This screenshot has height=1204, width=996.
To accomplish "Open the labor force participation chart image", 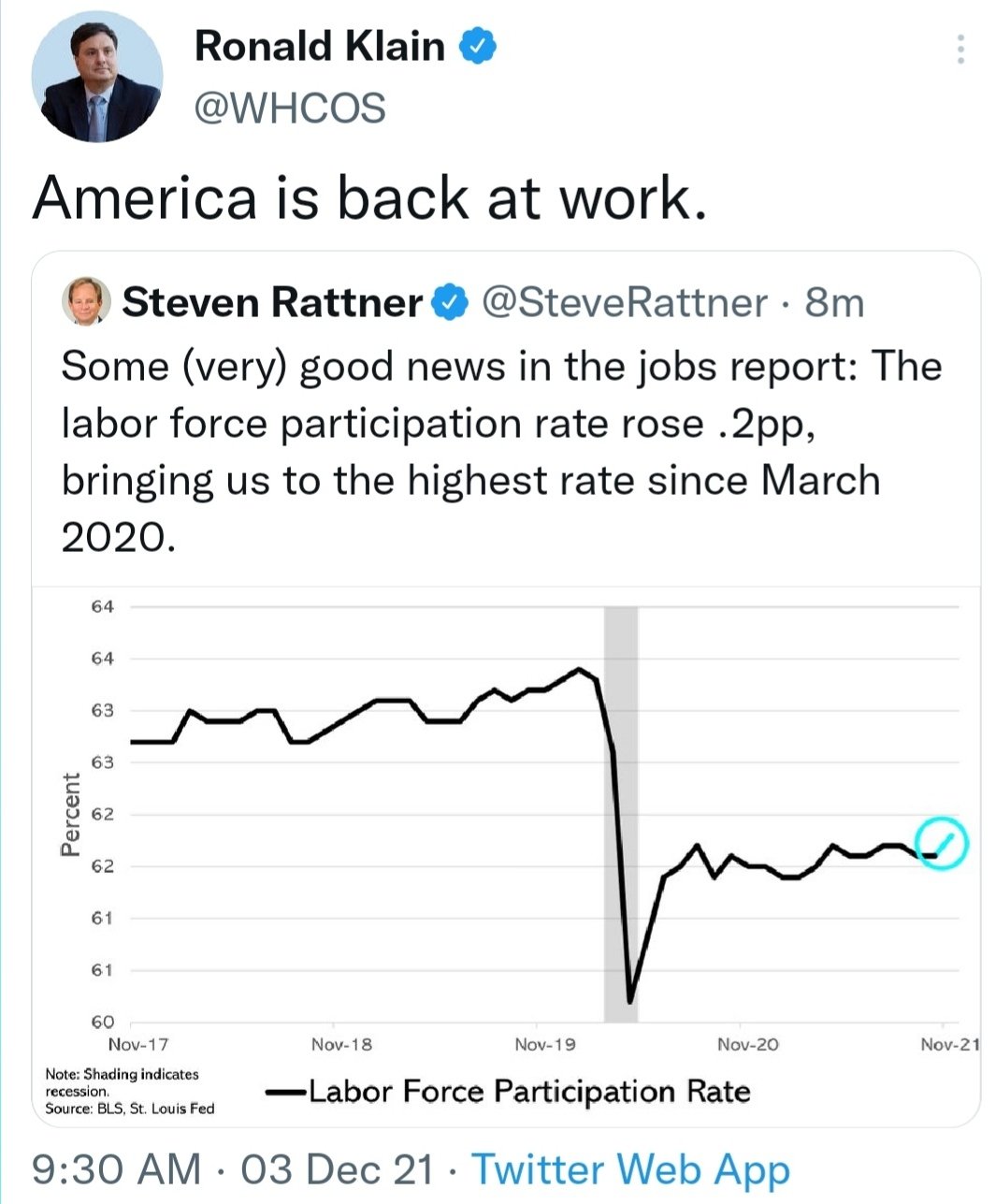I will [506, 855].
